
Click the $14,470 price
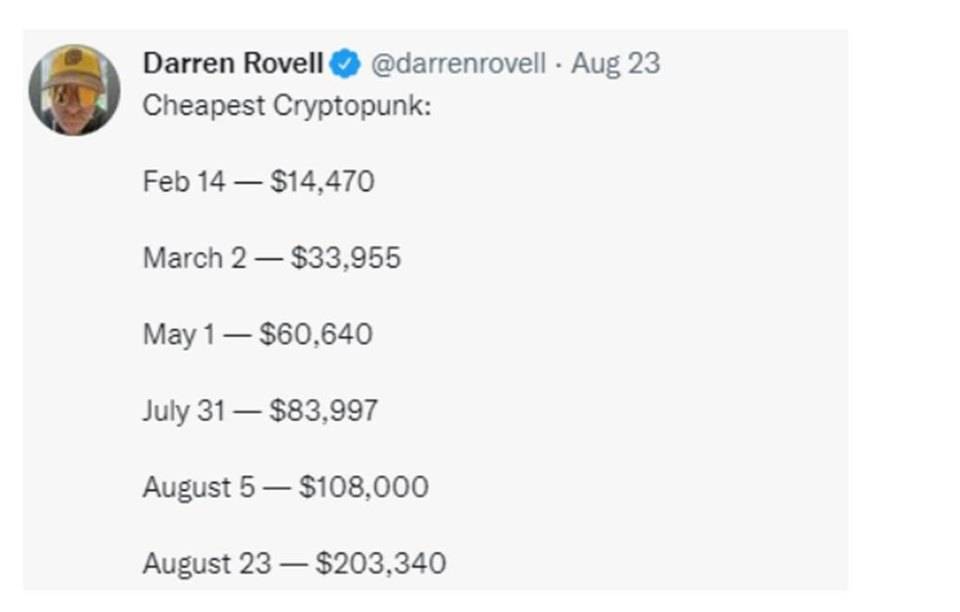click(322, 182)
